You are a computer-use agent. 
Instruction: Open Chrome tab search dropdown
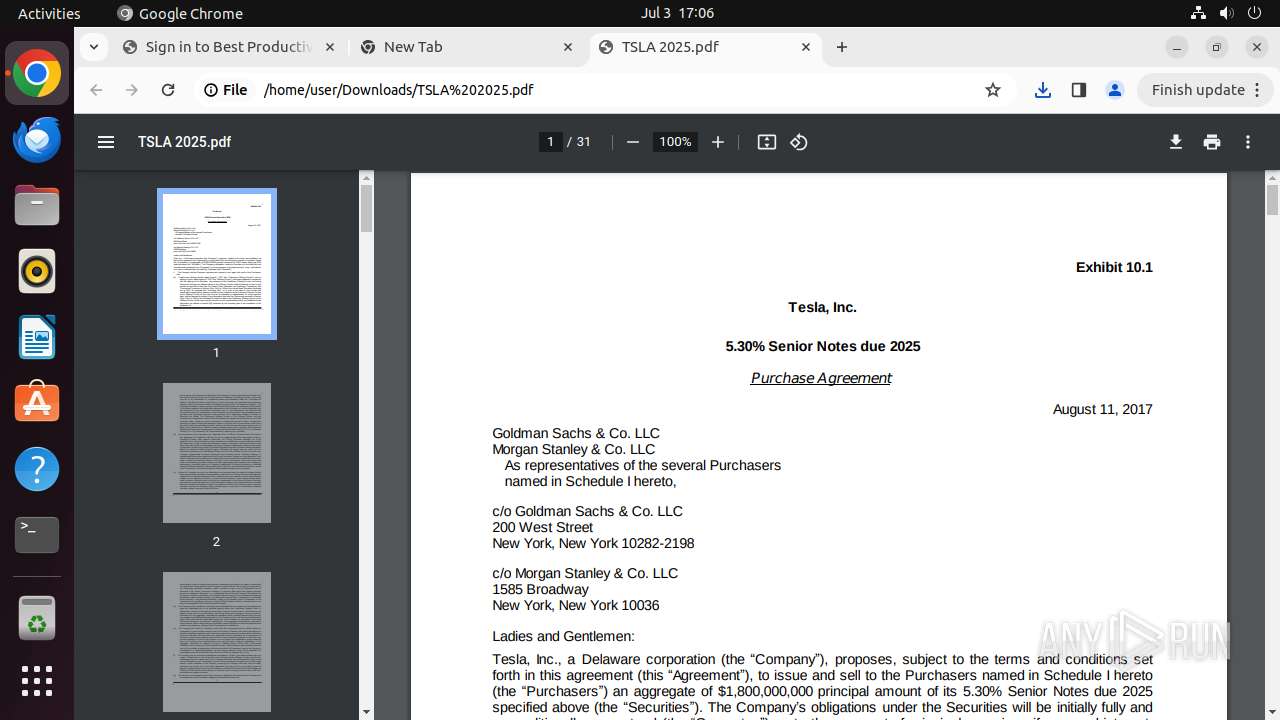(93, 47)
